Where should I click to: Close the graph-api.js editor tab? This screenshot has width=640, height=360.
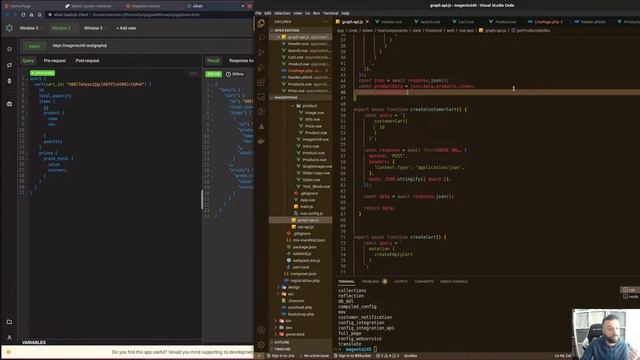click(367, 22)
